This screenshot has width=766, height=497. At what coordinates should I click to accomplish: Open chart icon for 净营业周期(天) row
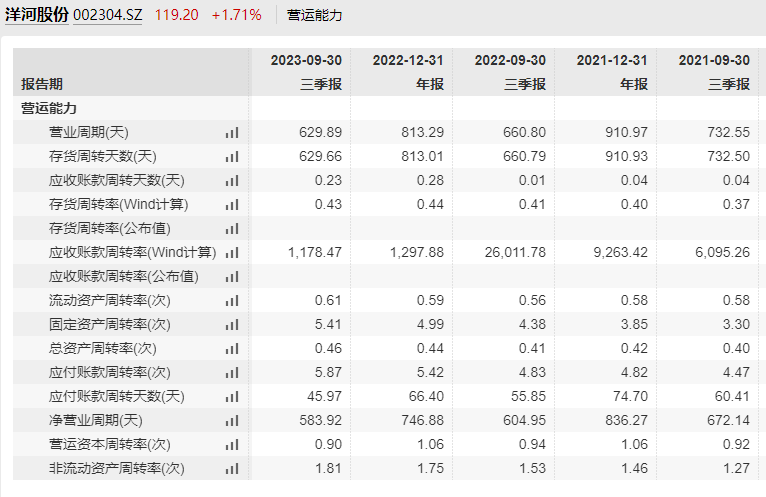[x=232, y=420]
